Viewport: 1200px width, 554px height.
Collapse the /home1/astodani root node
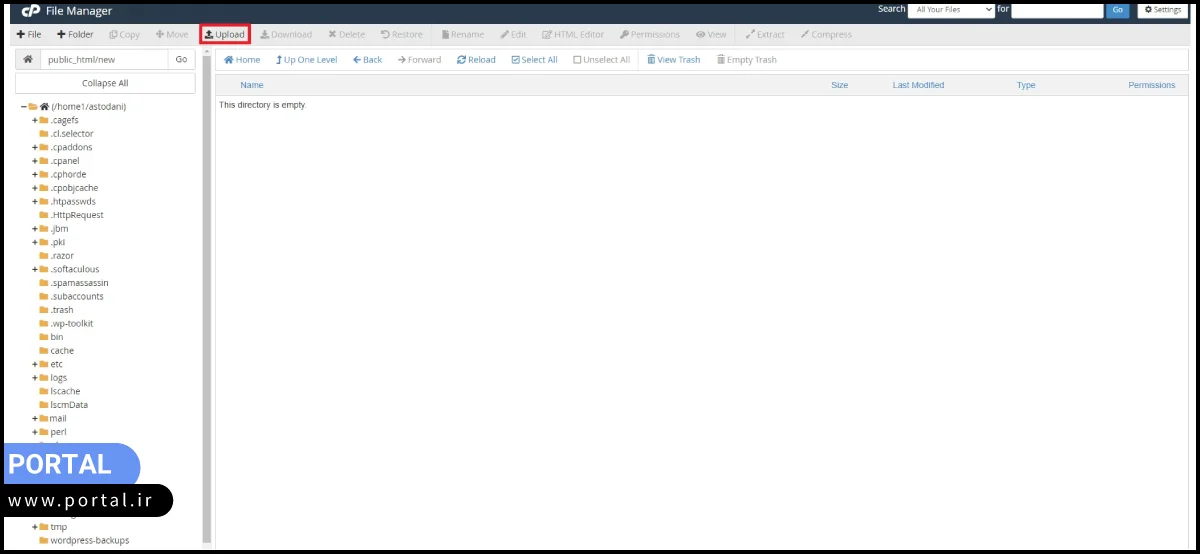[23, 106]
